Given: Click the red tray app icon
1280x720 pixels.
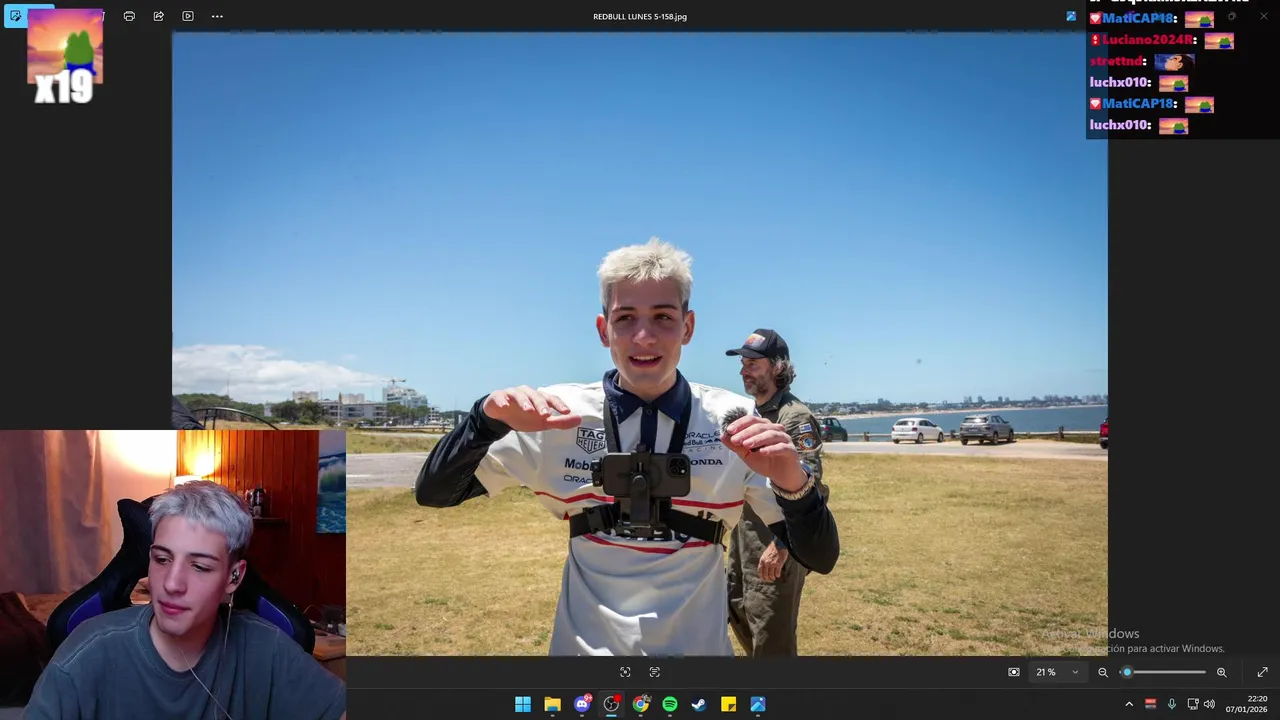Looking at the screenshot, I should tap(1150, 704).
